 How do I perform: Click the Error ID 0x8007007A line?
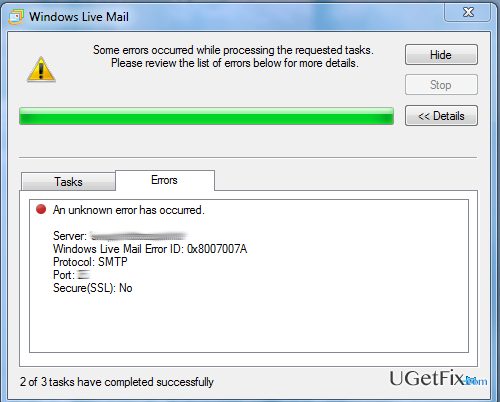point(150,249)
